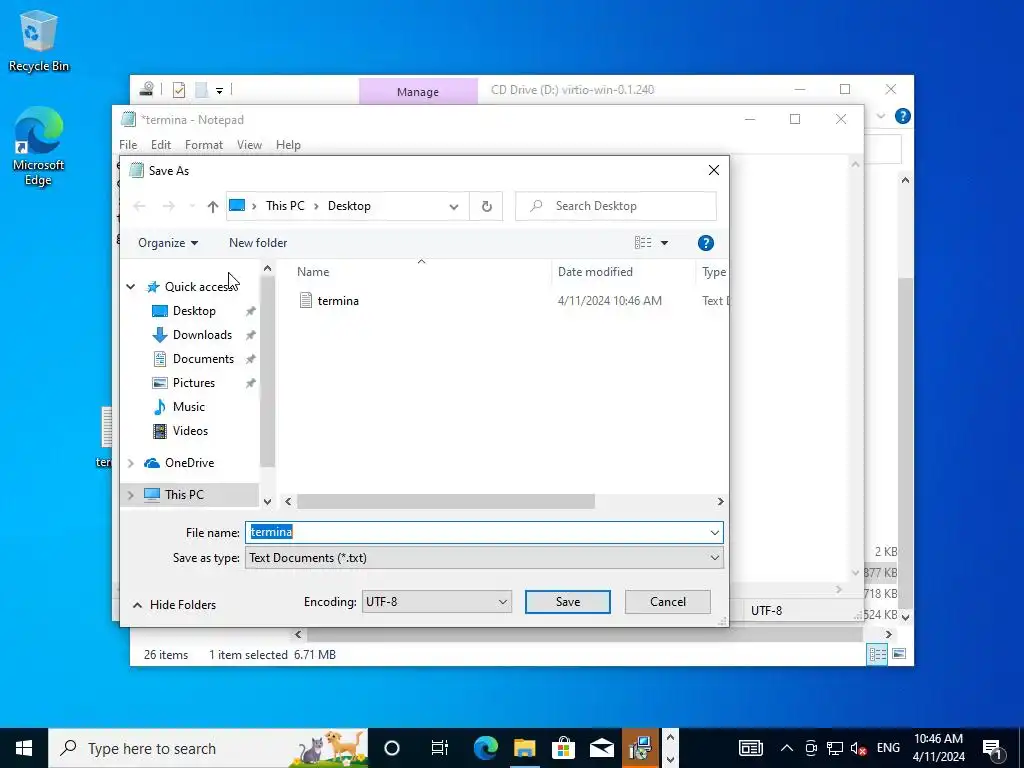Open Notepad Edit menu

(x=161, y=145)
